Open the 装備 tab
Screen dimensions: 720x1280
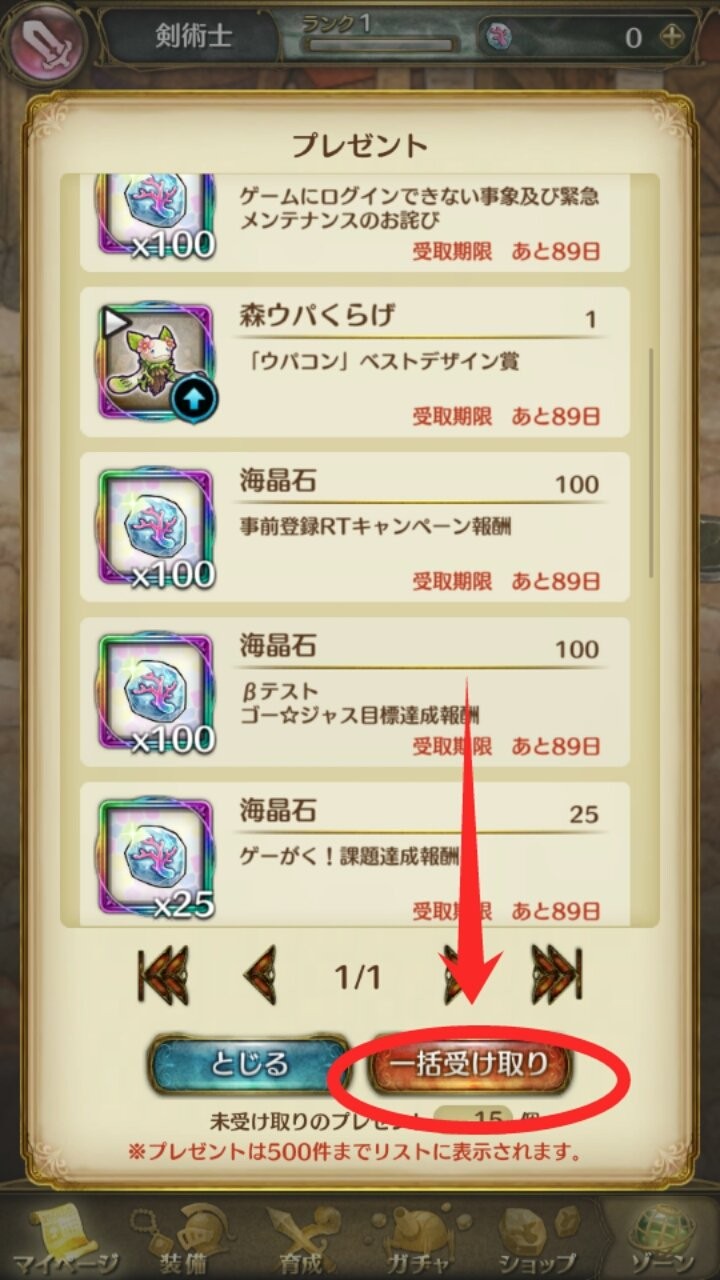pyautogui.click(x=184, y=1238)
